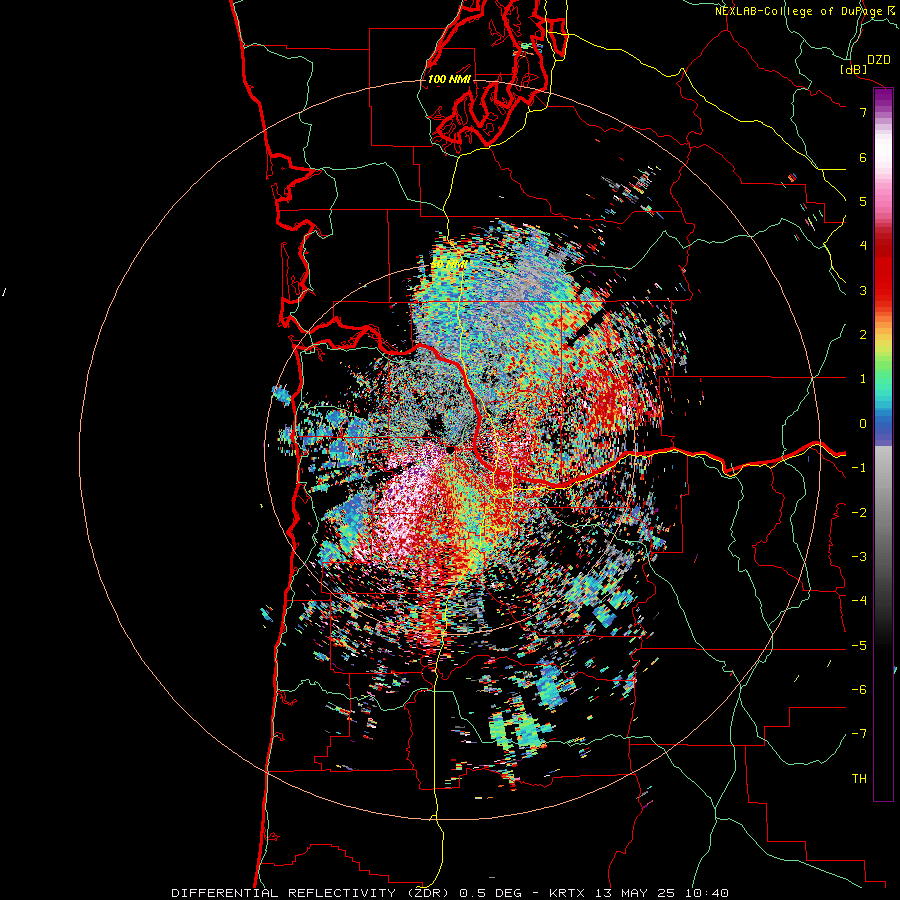Click the TH threshold label on the scale
The image size is (900, 900).
[859, 779]
